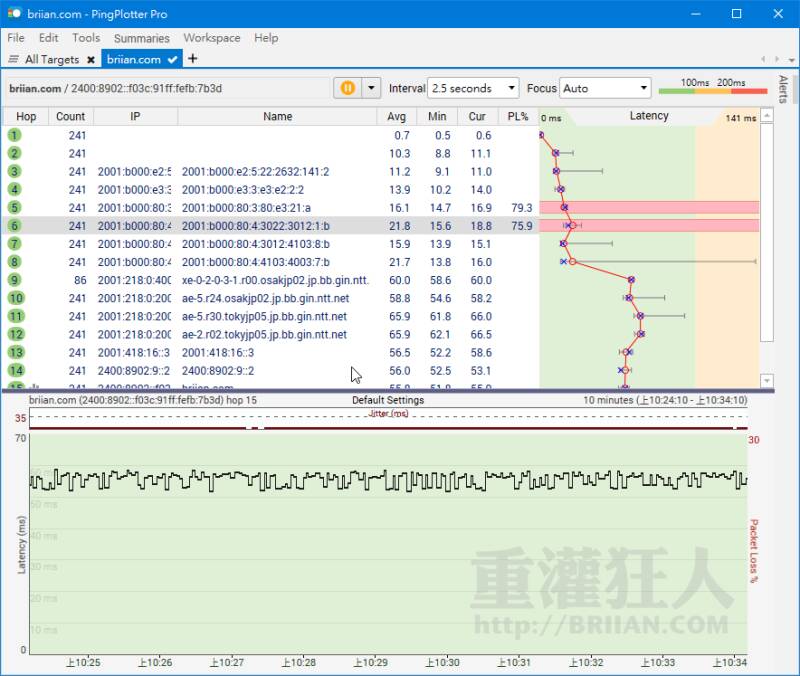Viewport: 800px width, 676px height.
Task: Click the hop 13 green circle icon
Action: [x=16, y=353]
